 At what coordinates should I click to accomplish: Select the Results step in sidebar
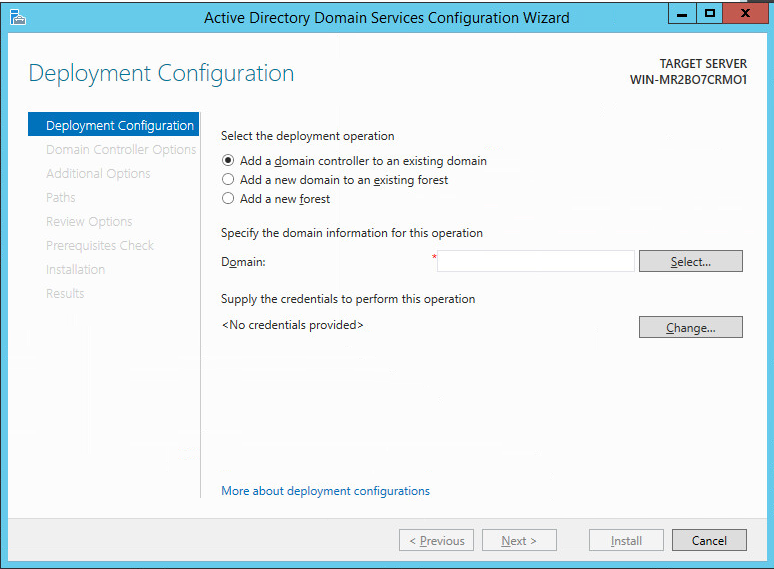click(65, 294)
